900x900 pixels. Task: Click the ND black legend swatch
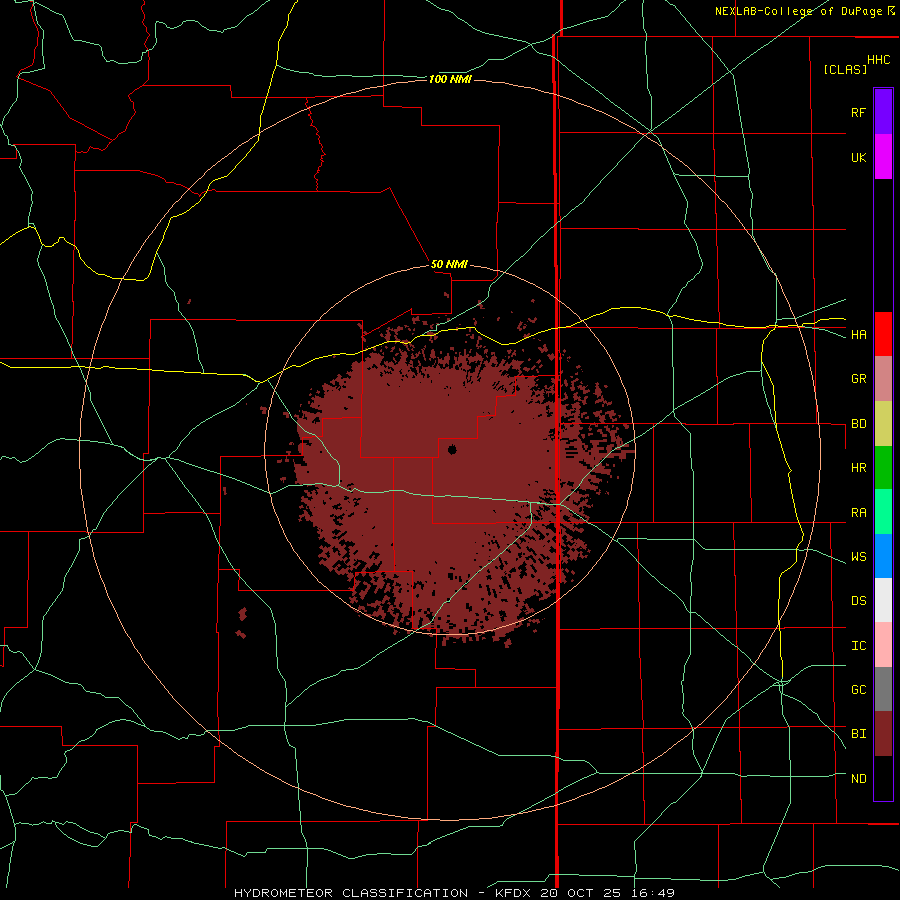[x=883, y=778]
